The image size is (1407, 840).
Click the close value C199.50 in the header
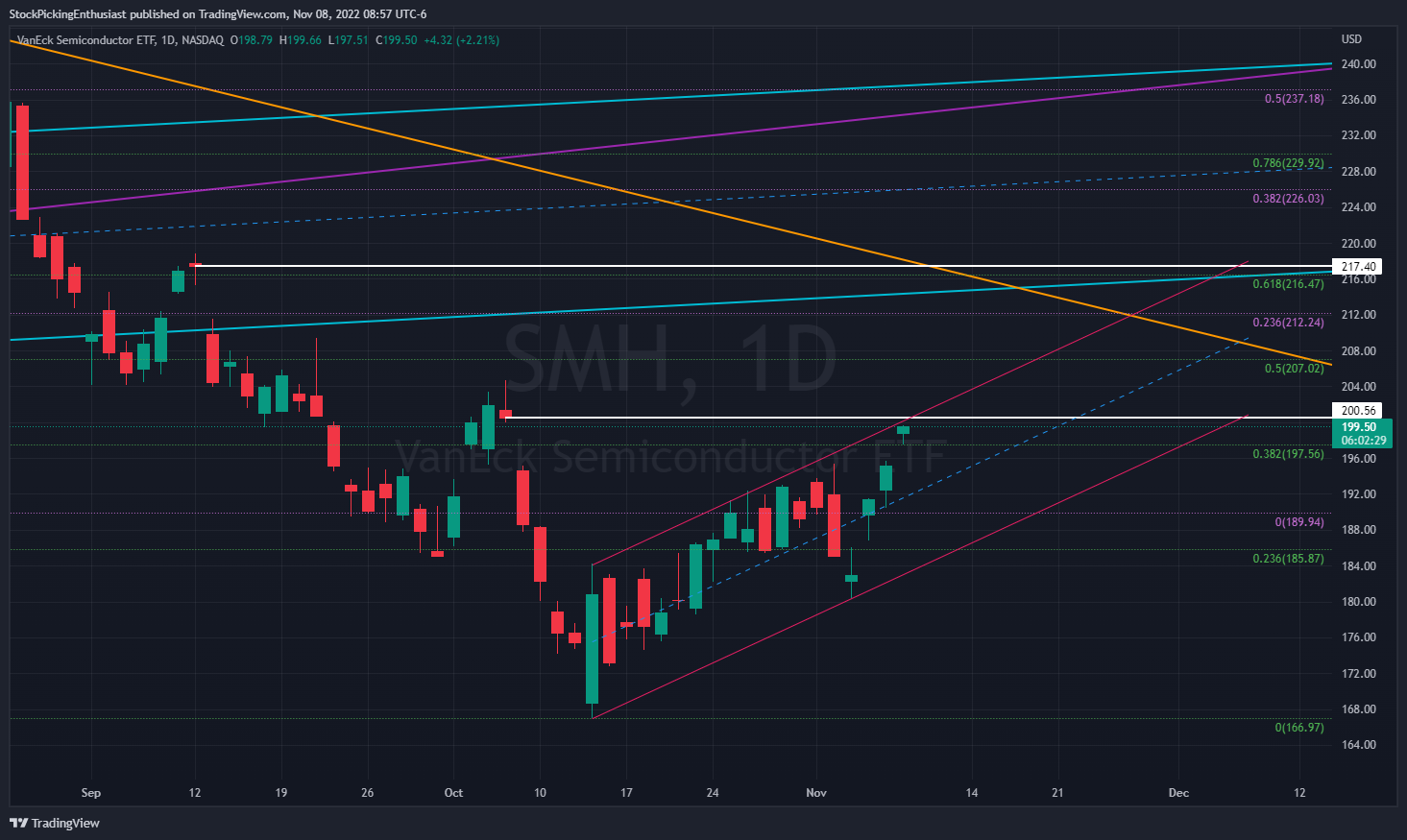click(x=397, y=40)
